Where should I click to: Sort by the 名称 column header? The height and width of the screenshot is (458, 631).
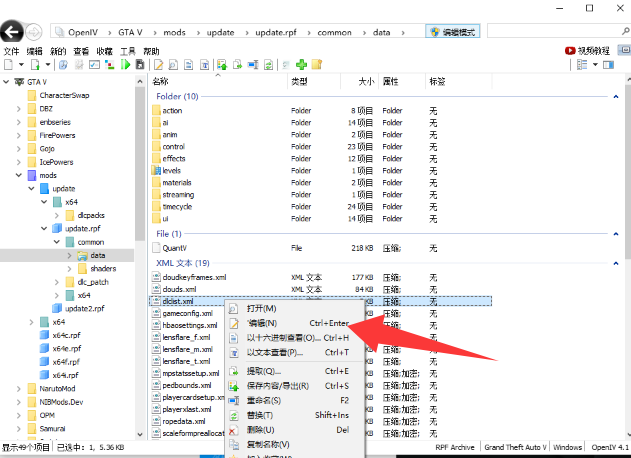(218, 81)
